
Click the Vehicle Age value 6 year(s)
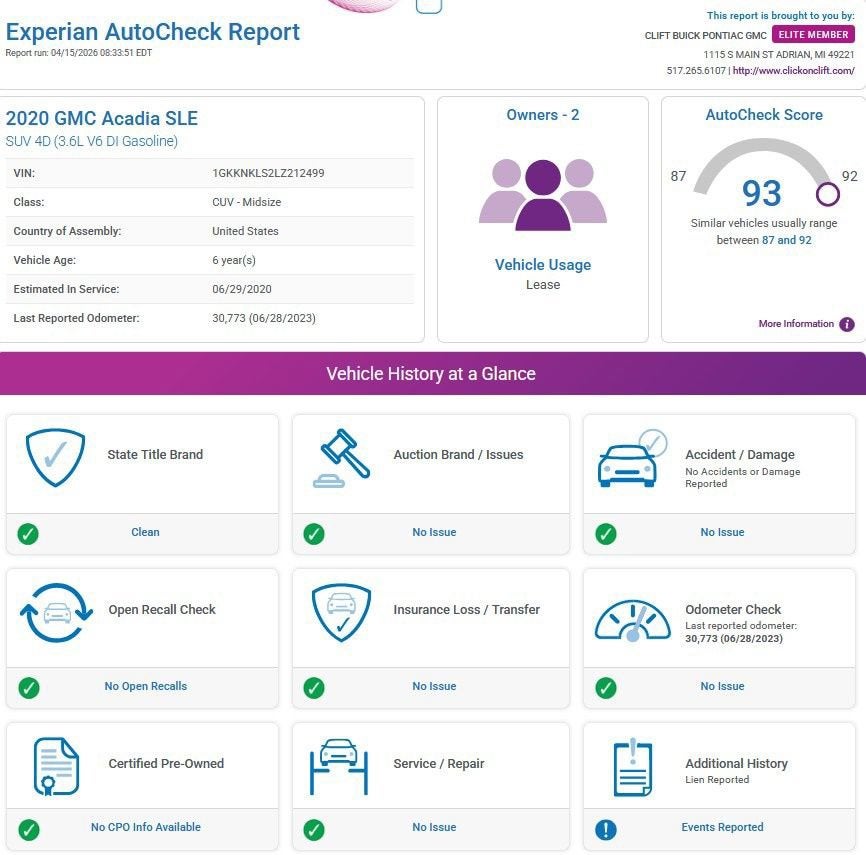tap(234, 260)
